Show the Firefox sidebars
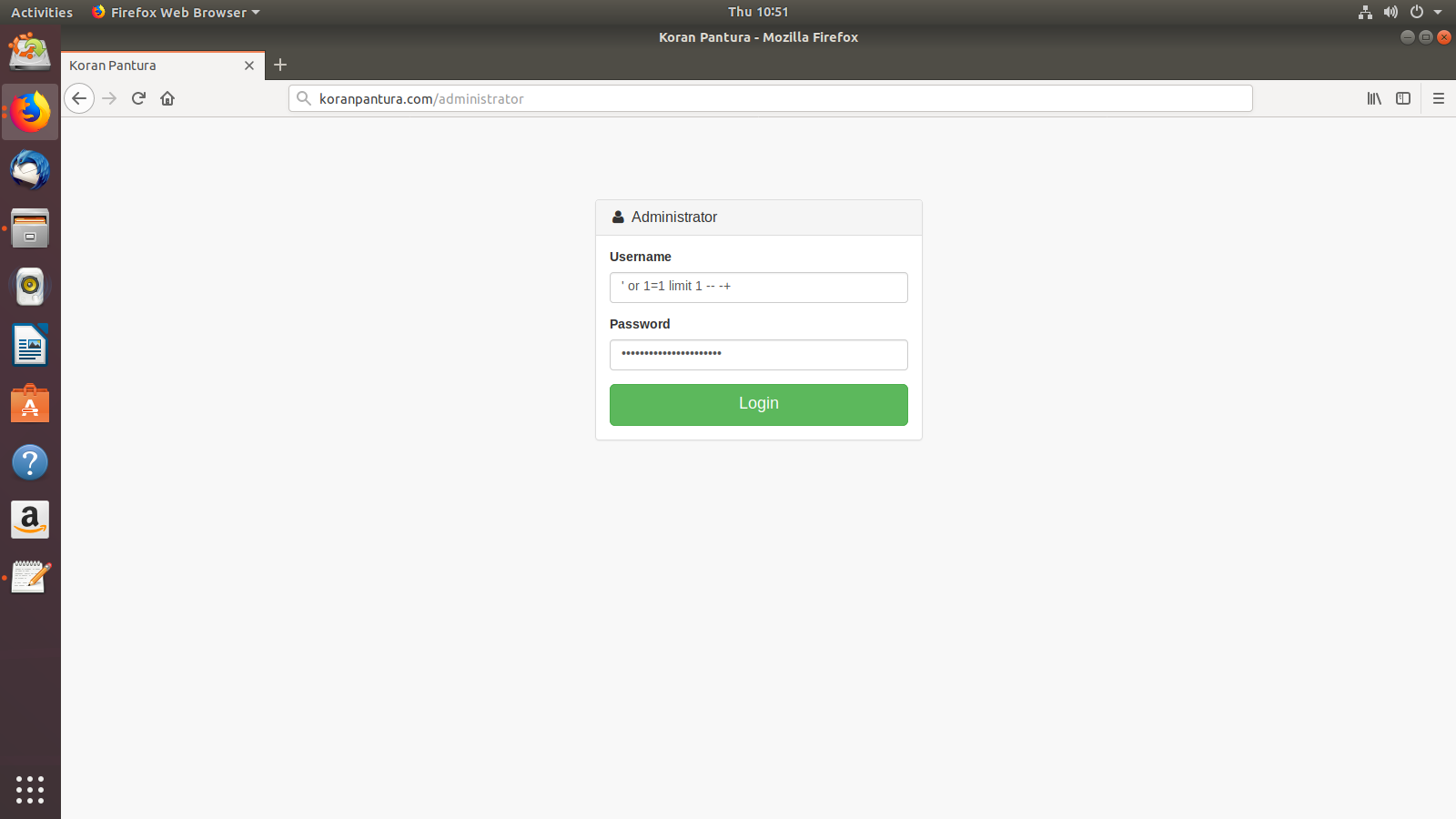Screen dimensions: 1456x819 pyautogui.click(x=1403, y=98)
